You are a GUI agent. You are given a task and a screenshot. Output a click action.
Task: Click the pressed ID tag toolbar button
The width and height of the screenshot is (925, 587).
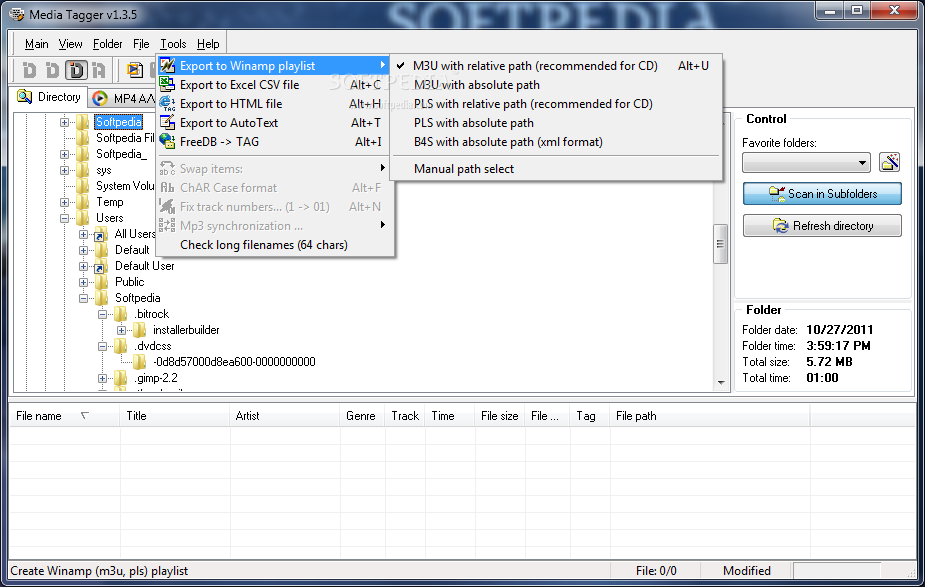point(76,70)
